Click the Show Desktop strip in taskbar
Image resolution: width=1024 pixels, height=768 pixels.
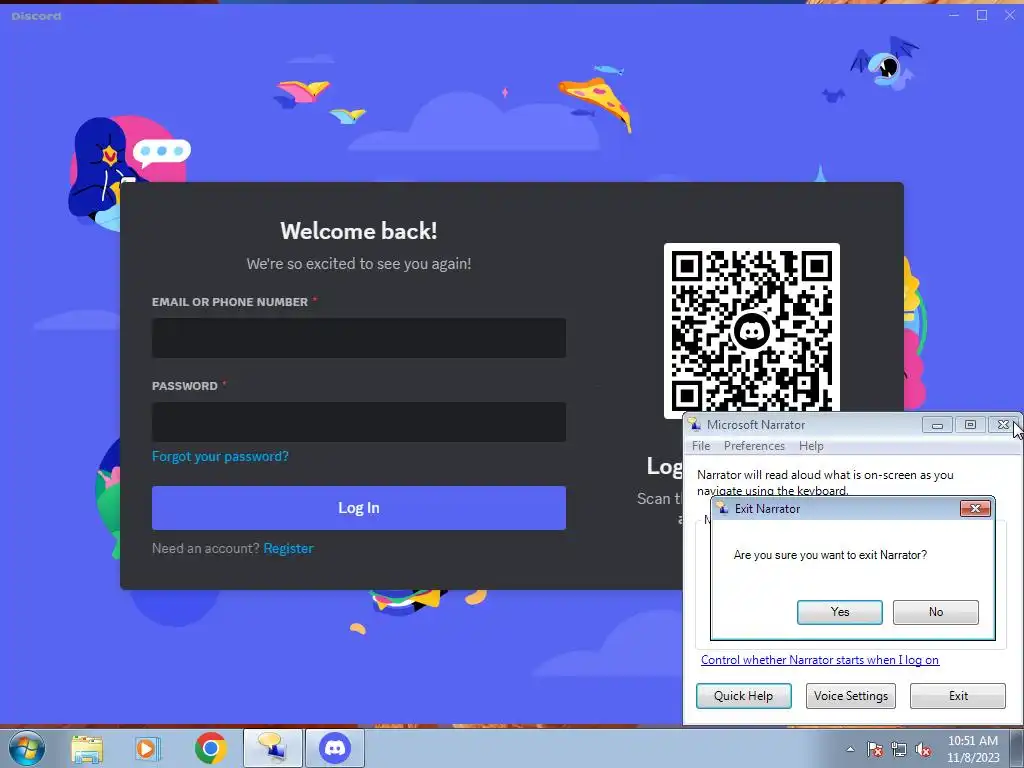coord(1017,748)
